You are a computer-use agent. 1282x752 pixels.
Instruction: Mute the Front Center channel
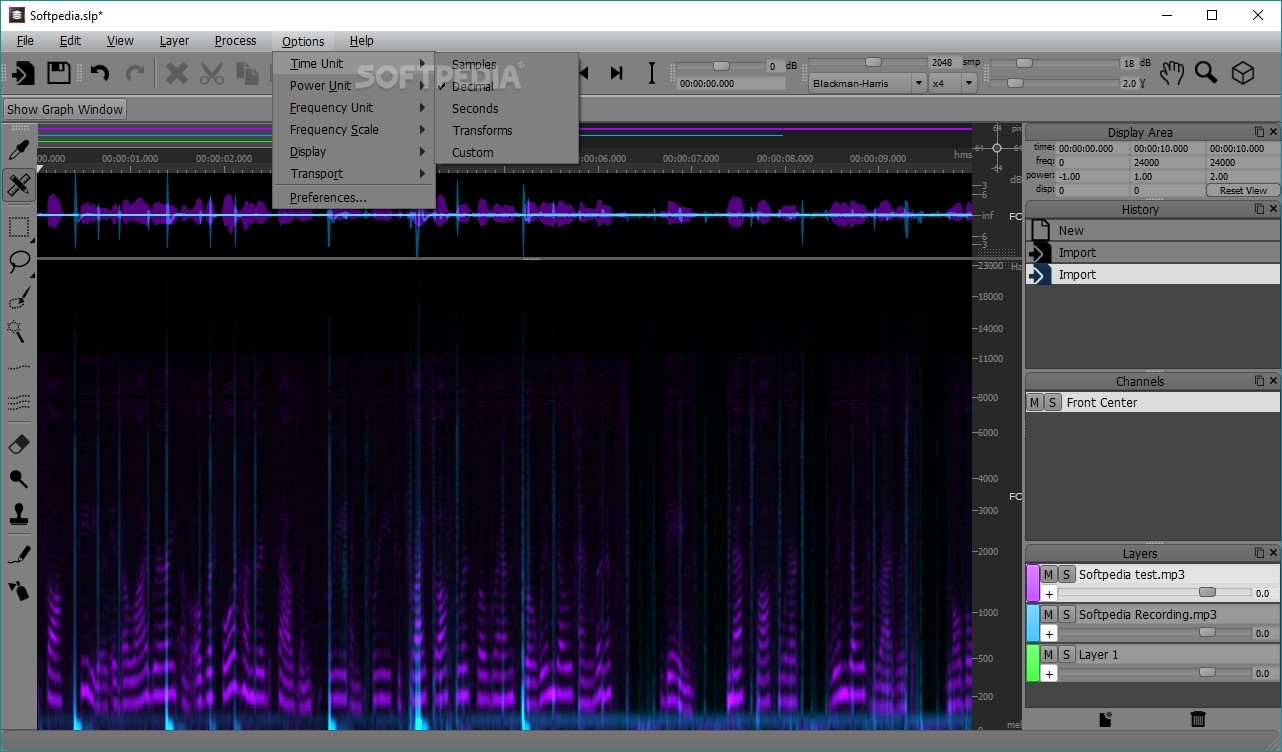tap(1035, 402)
